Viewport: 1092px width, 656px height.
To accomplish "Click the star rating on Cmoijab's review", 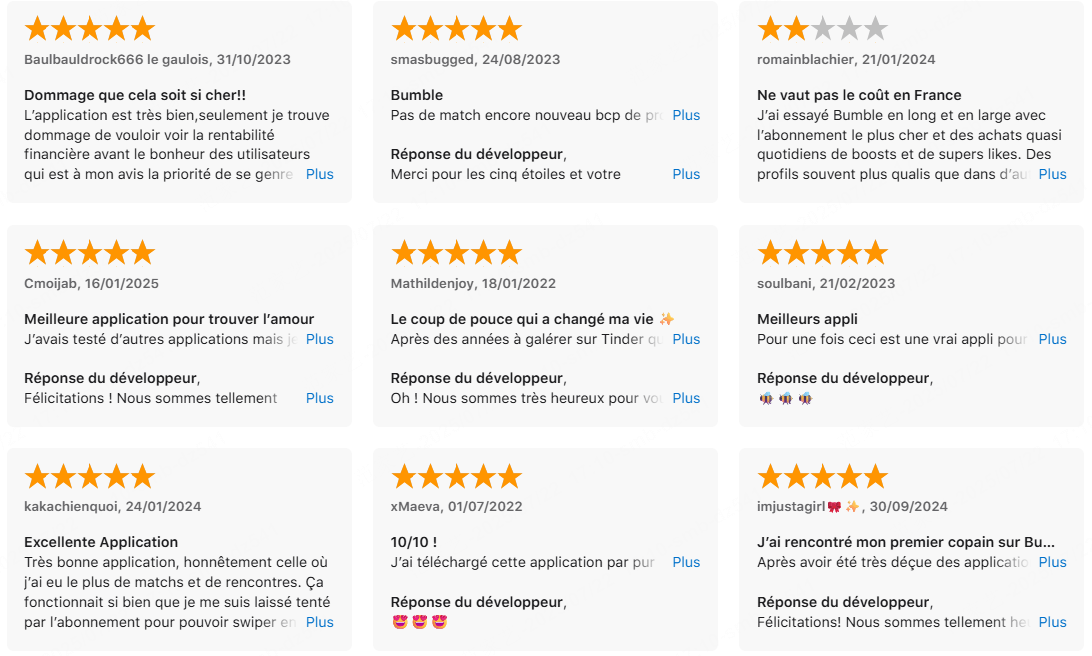I will coord(90,253).
